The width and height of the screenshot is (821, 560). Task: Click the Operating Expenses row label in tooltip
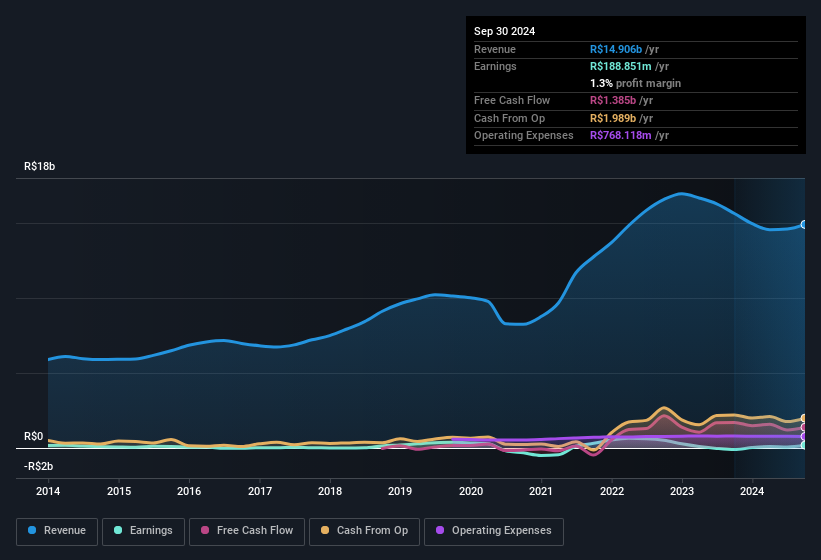coord(524,136)
